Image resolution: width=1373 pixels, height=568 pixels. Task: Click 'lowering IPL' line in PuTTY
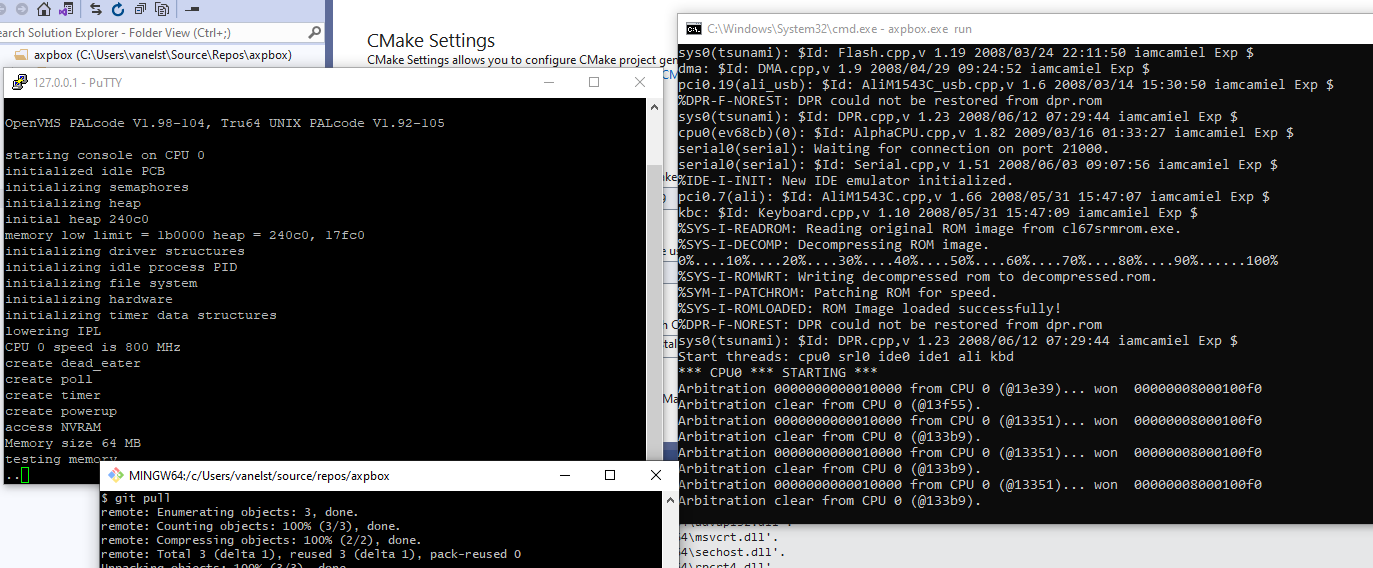pos(53,331)
